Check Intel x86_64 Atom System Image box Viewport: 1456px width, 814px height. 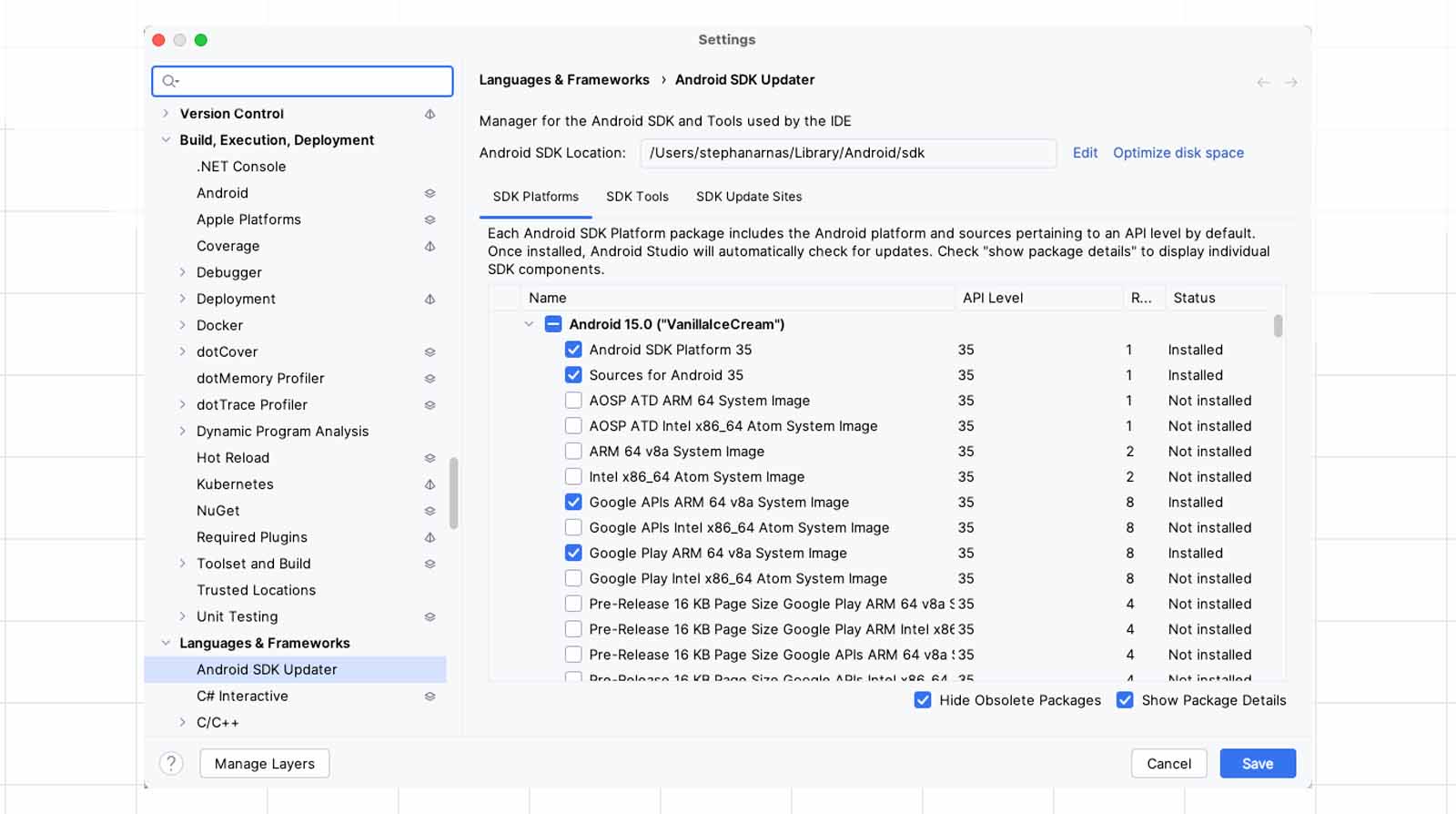[573, 477]
